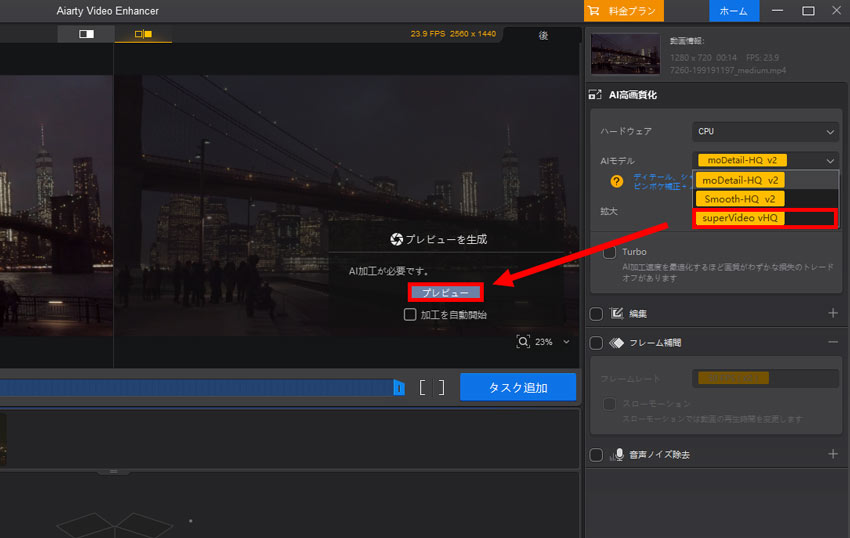
Task: Click the タスク追加 add task button
Action: tap(518, 387)
